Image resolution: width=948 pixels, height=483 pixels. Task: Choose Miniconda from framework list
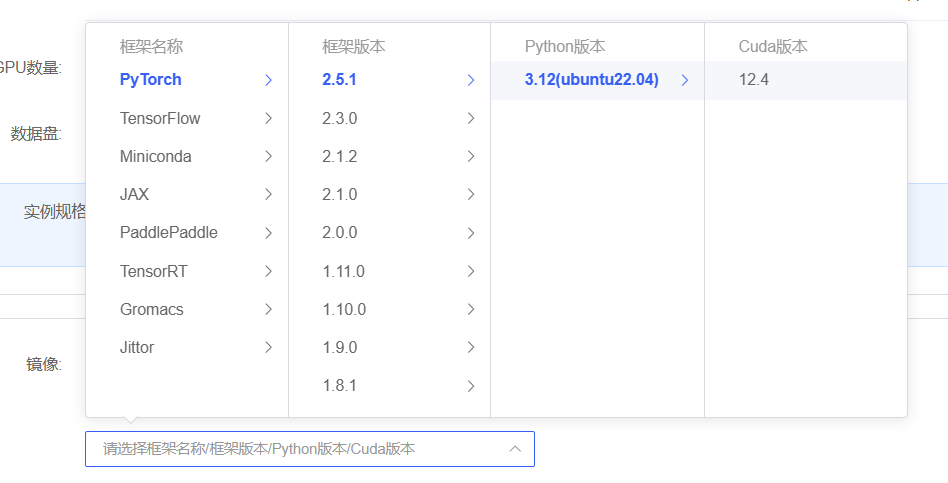[x=187, y=157]
